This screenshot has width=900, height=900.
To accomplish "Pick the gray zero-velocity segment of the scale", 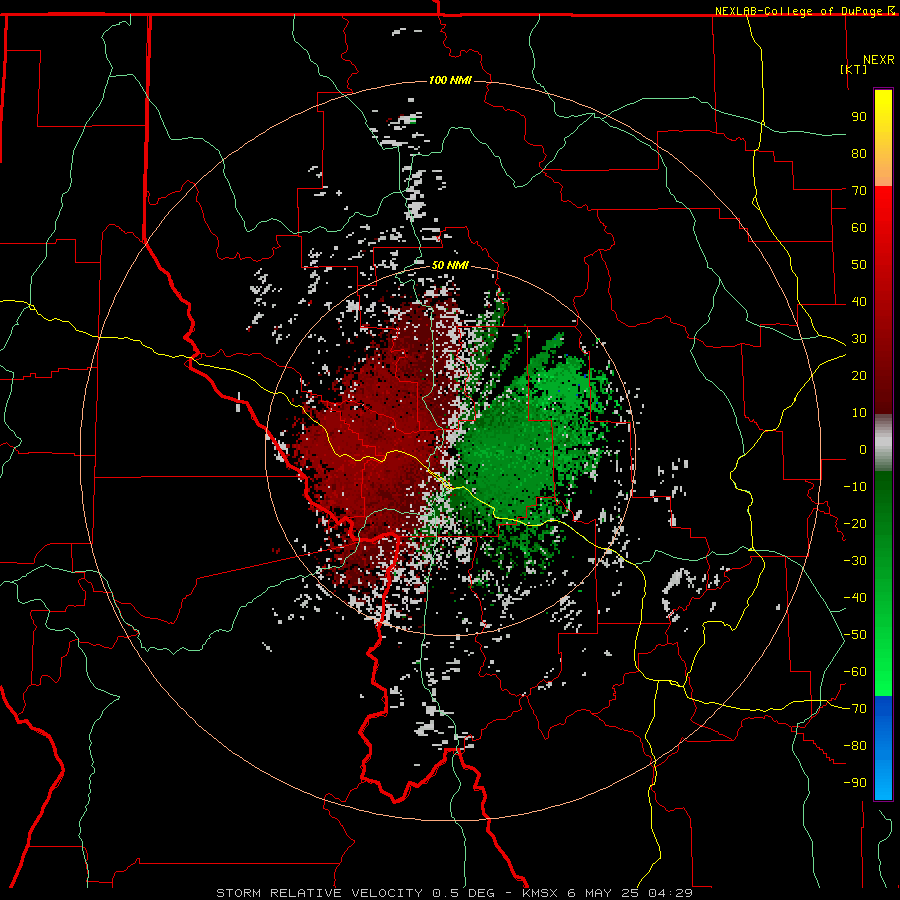I will 883,442.
